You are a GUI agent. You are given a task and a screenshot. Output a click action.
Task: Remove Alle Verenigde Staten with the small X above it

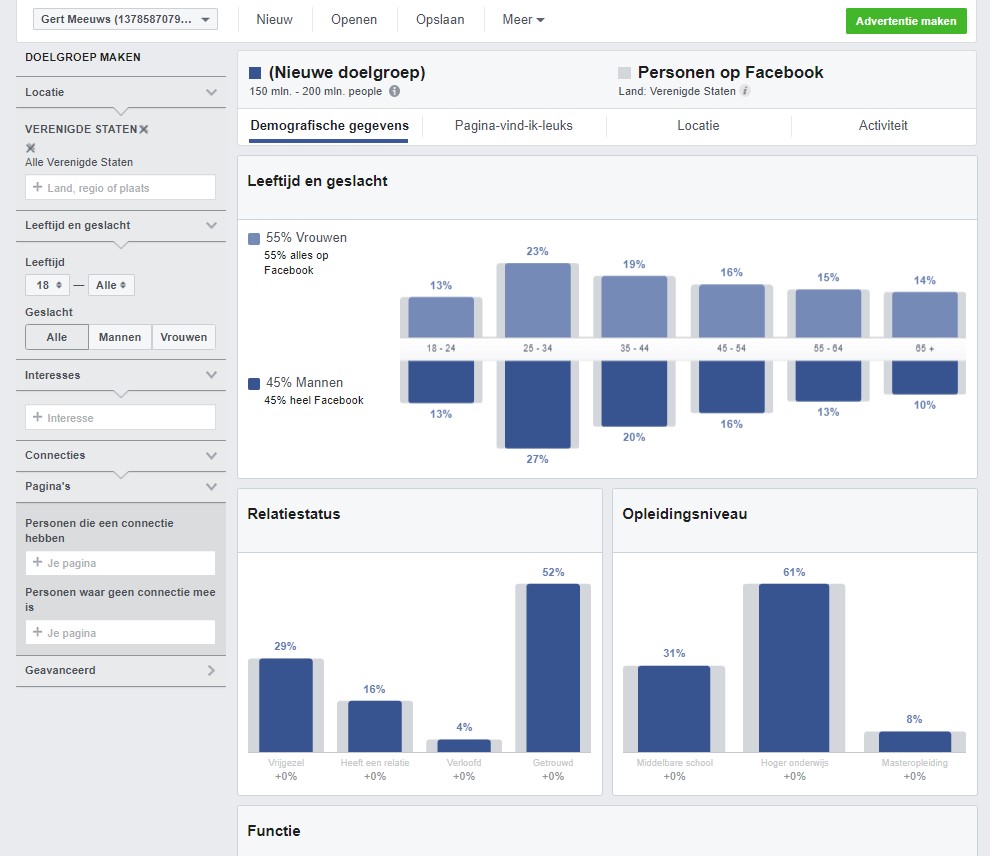(x=30, y=148)
